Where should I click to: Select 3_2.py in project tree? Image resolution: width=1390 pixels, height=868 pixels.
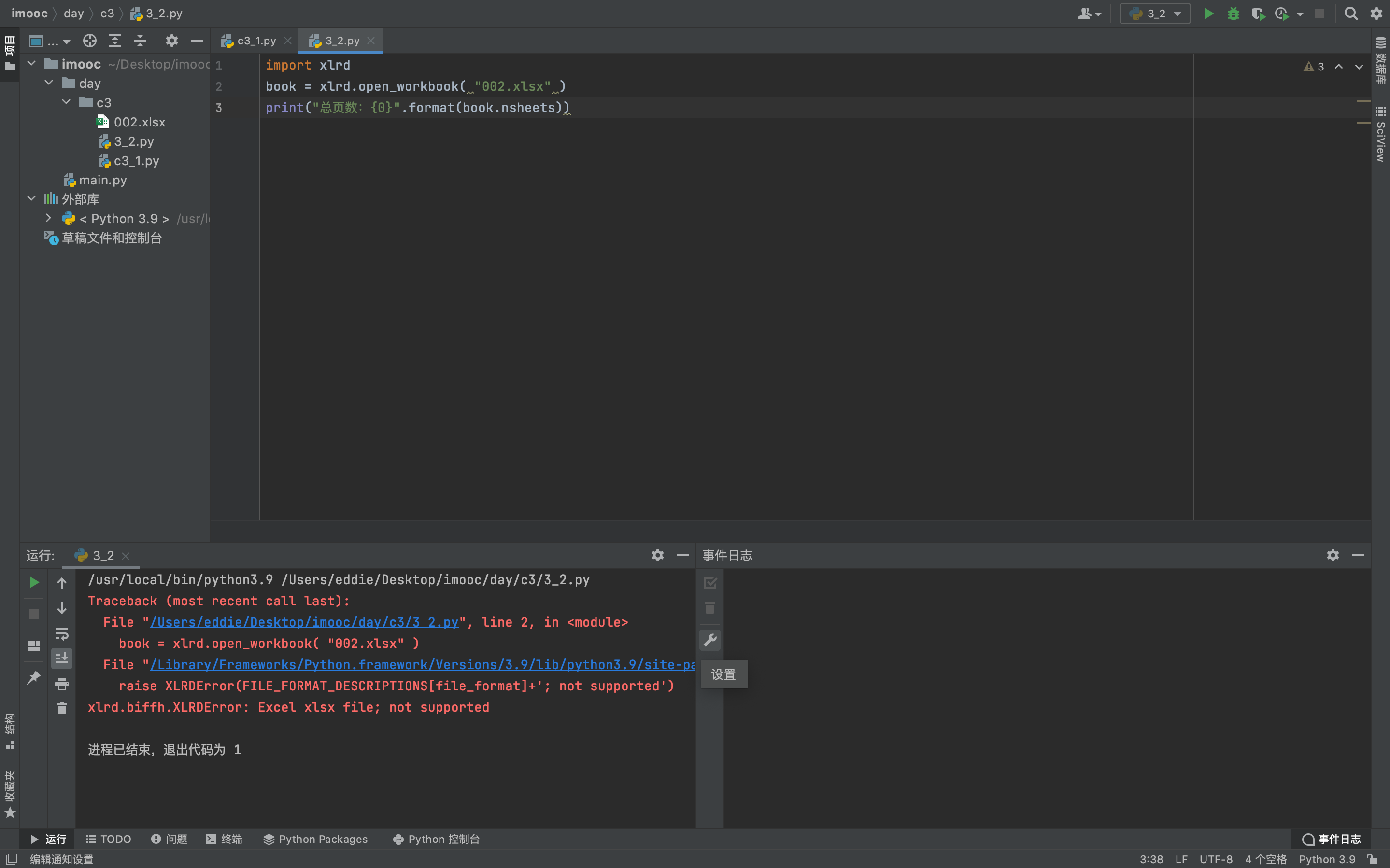click(126, 141)
